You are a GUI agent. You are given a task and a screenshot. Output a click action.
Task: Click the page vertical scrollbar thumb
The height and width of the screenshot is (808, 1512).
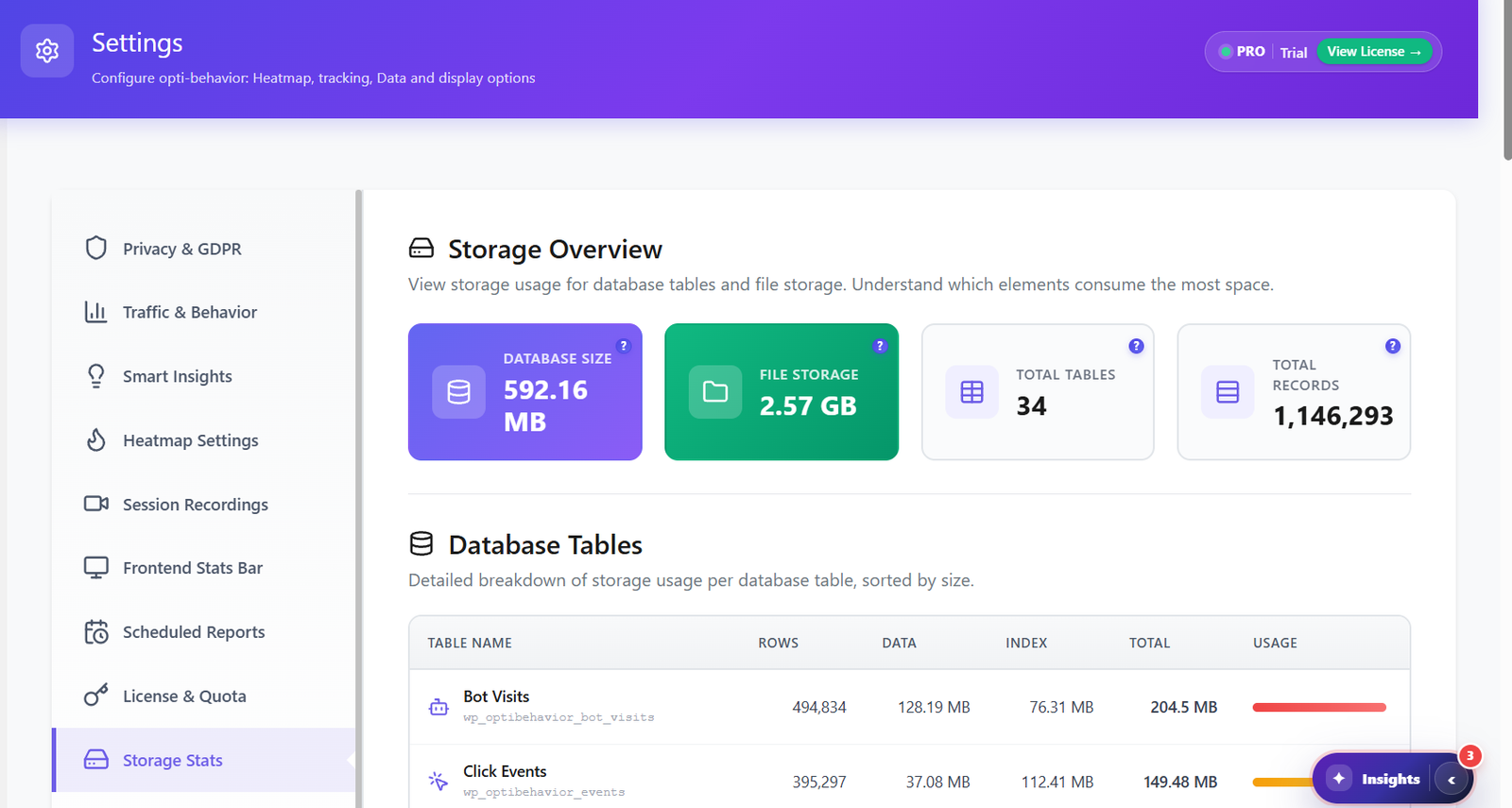tap(1506, 79)
